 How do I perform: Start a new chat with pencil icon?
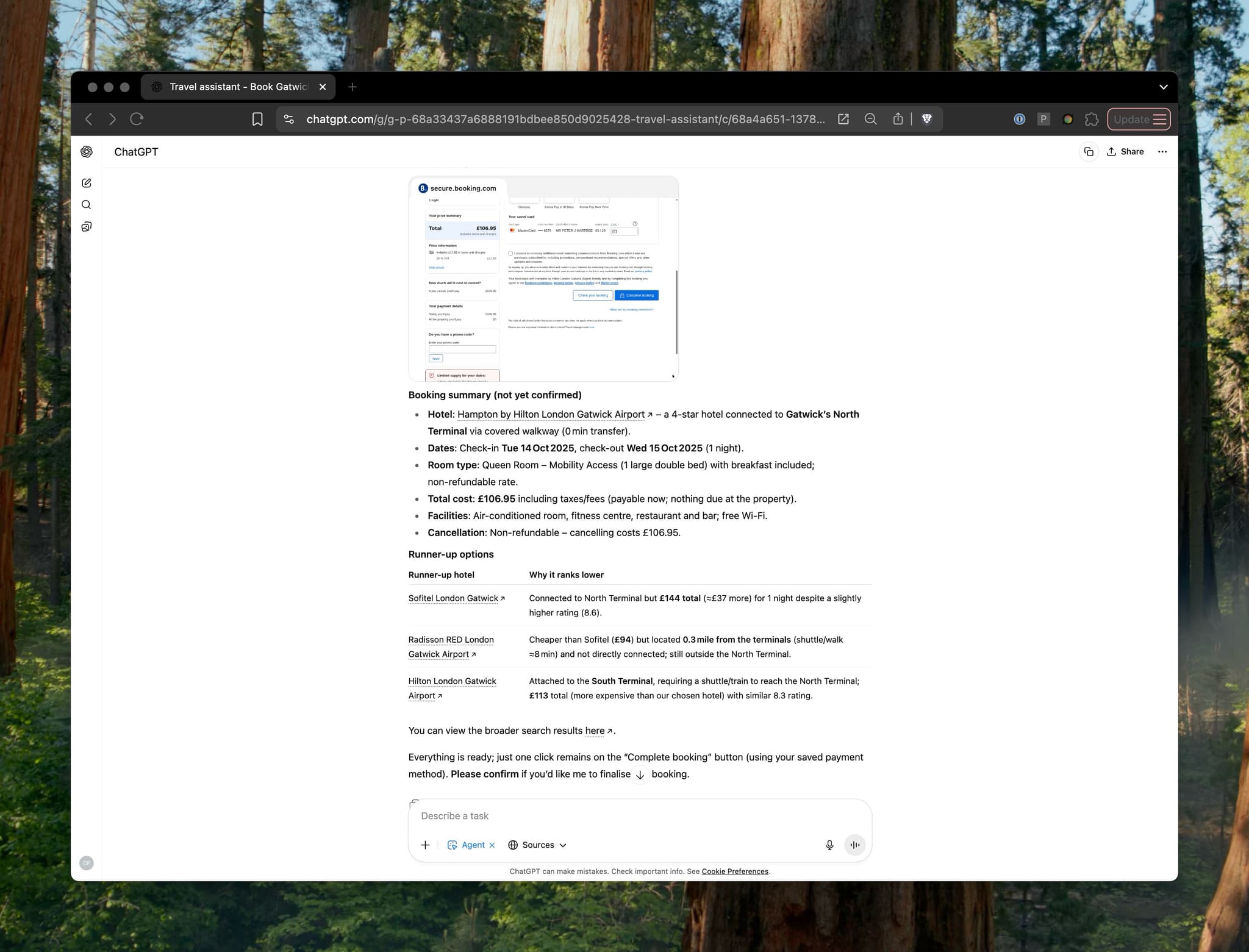click(87, 183)
